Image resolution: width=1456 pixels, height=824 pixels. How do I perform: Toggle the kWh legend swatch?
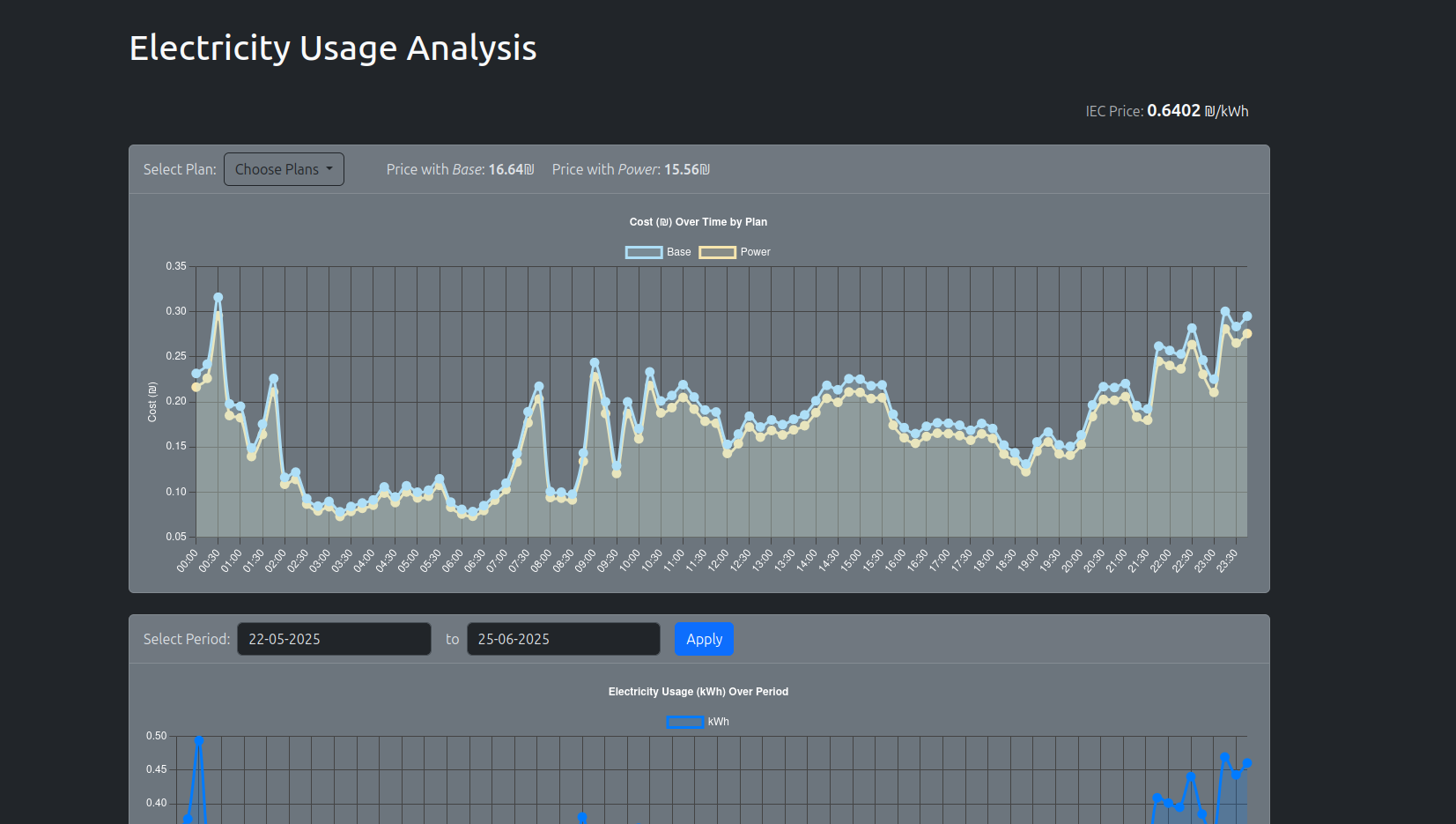pos(685,722)
